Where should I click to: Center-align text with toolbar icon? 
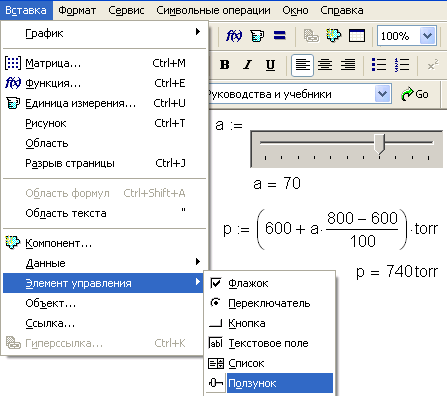[325, 65]
